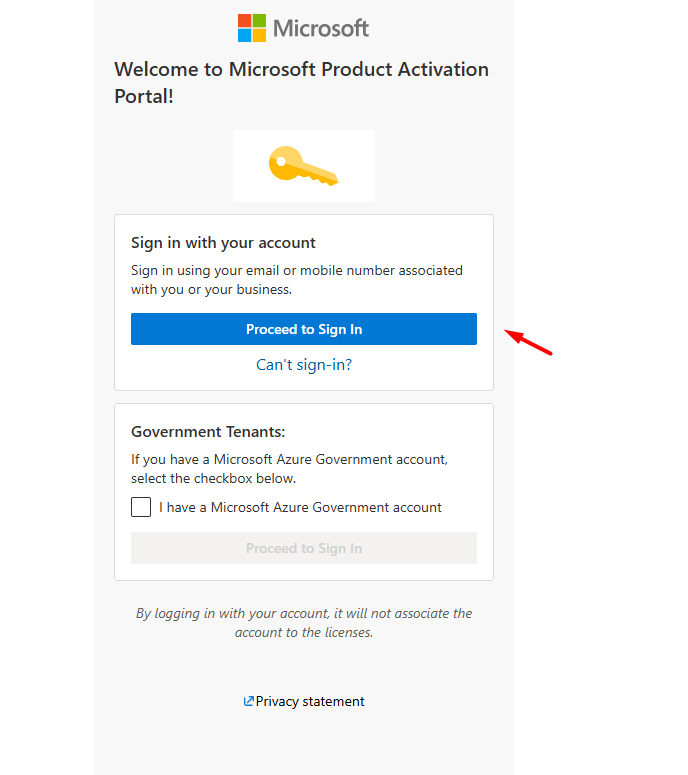Open the Can't sign-in? link
The height and width of the screenshot is (775, 688).
tap(304, 365)
